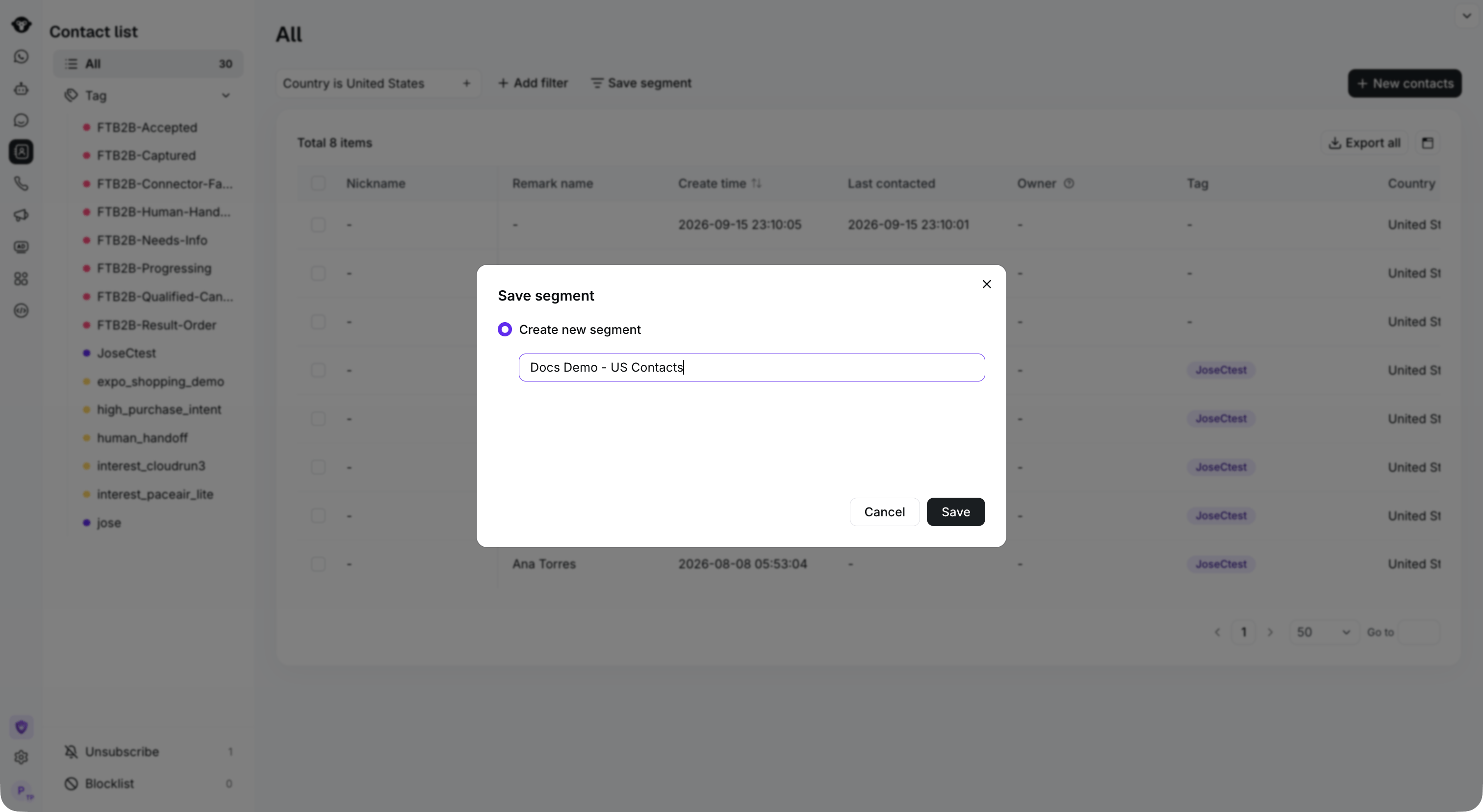Image resolution: width=1483 pixels, height=812 pixels.
Task: Open the settings gear in sidebar
Action: pyautogui.click(x=21, y=758)
